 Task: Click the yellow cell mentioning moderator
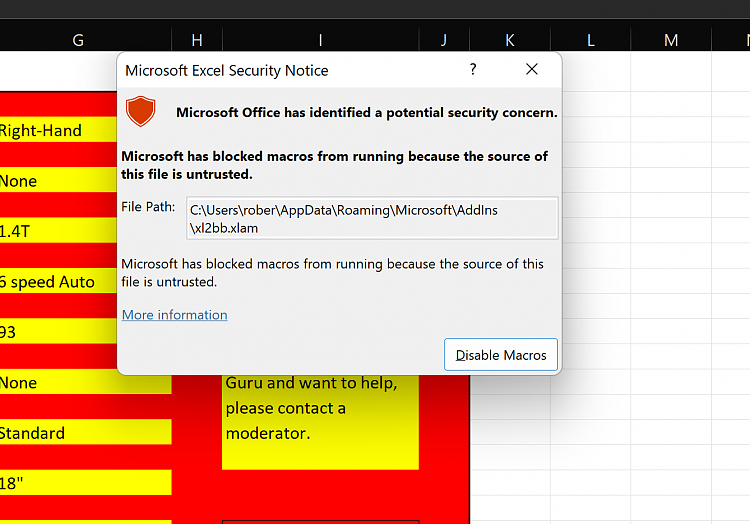320,422
